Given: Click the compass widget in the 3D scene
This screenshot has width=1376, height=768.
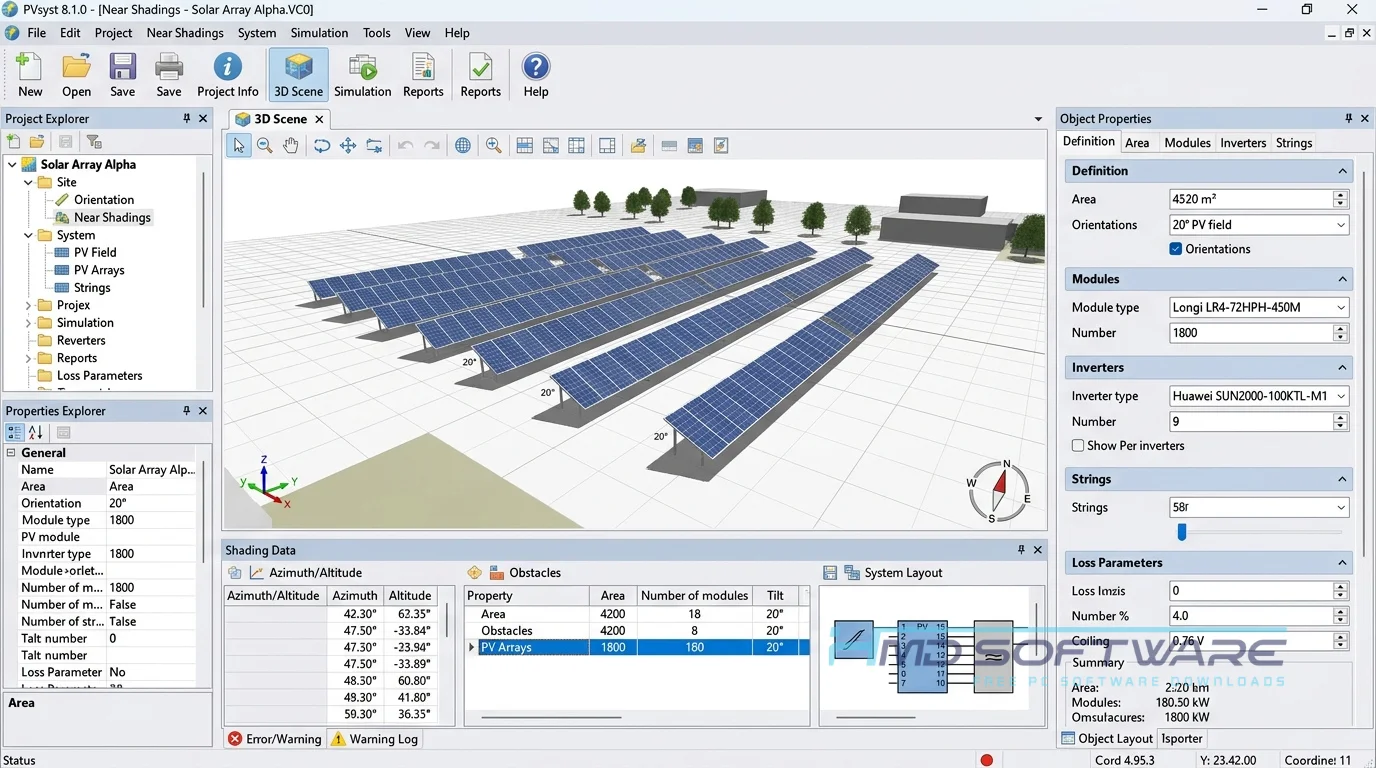Looking at the screenshot, I should tap(998, 491).
